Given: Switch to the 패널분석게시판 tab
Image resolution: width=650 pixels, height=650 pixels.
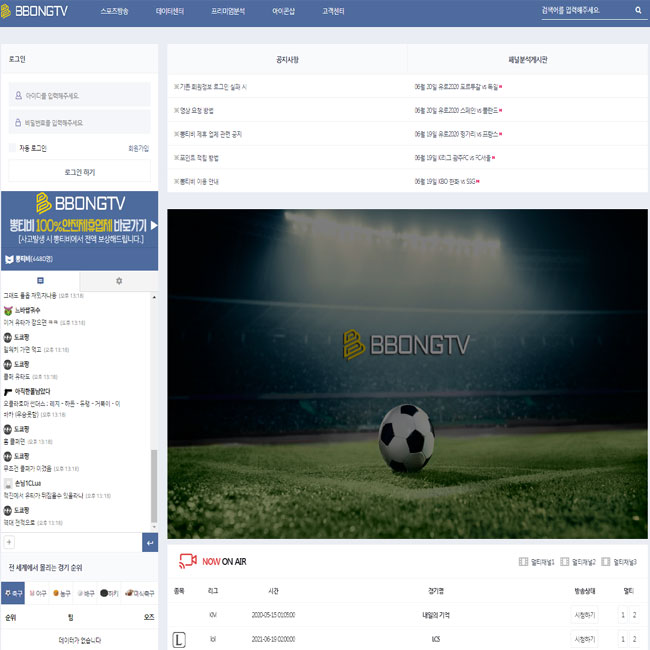Looking at the screenshot, I should pos(528,60).
